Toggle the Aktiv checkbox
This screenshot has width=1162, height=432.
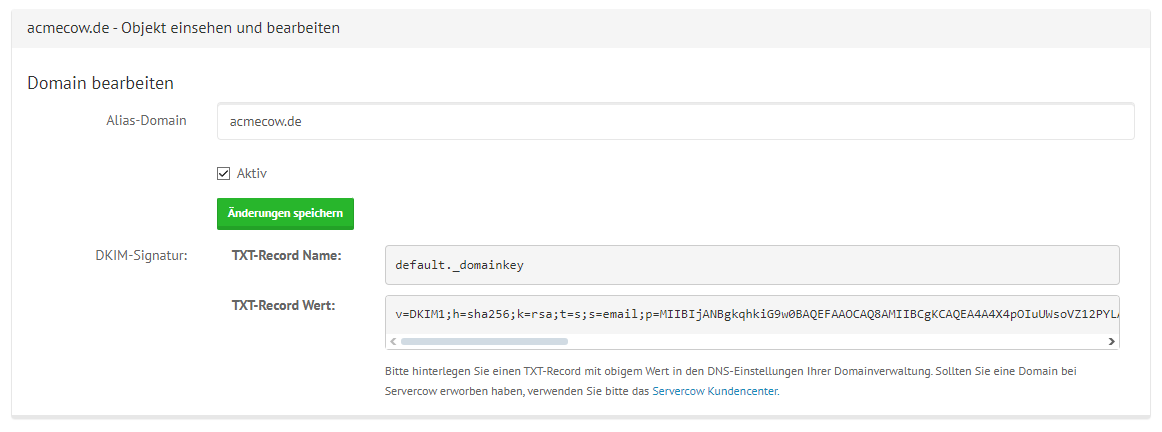click(224, 173)
